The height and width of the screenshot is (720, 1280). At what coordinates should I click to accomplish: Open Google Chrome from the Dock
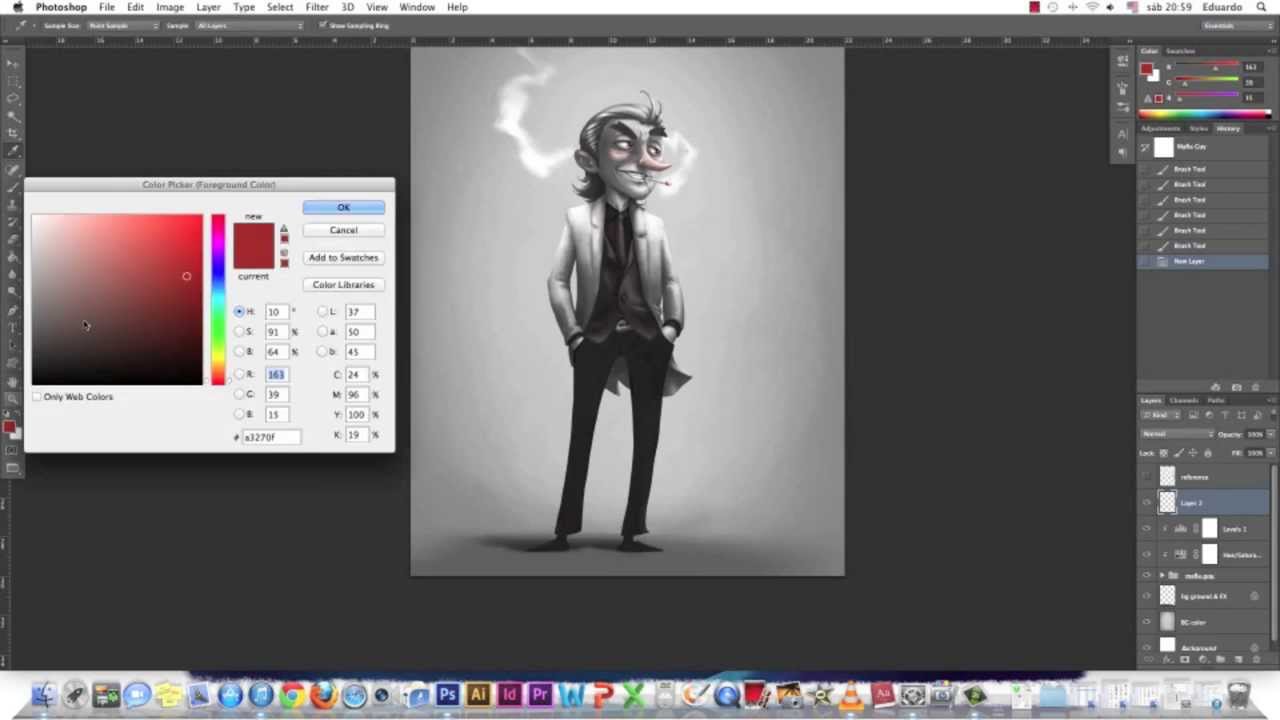[x=292, y=694]
